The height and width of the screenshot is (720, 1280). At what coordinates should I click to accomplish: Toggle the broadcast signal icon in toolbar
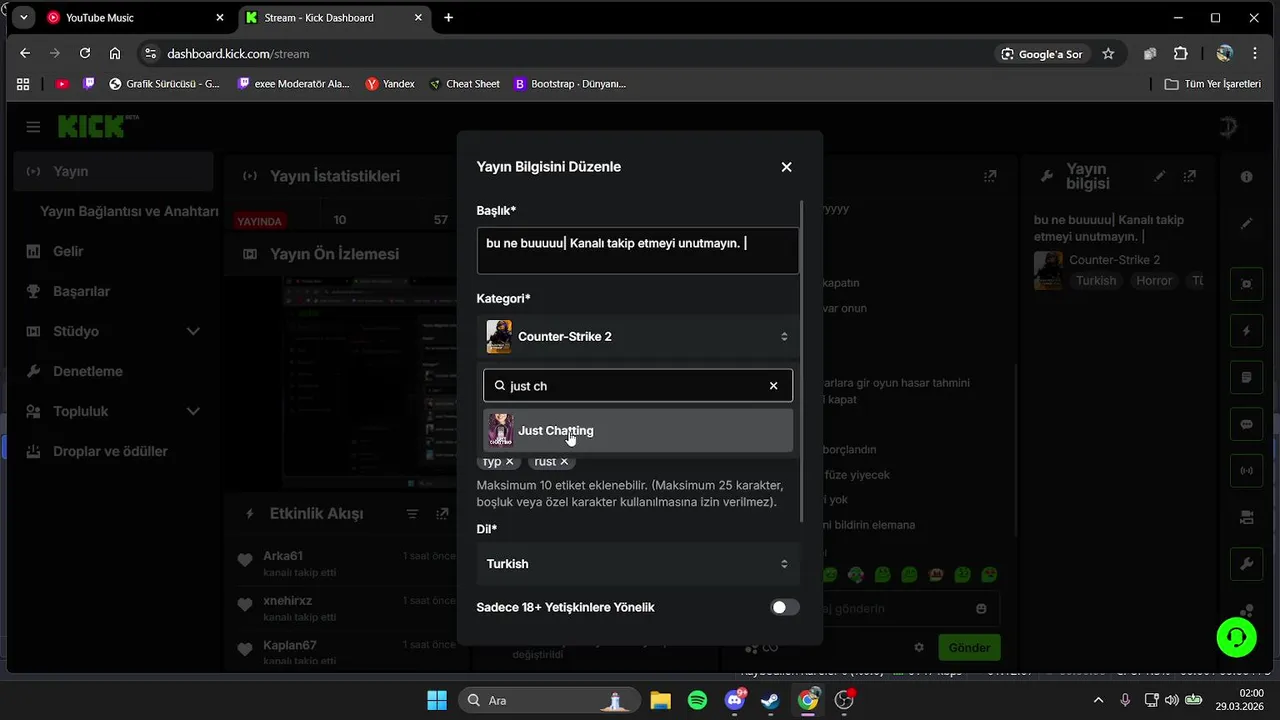(1246, 470)
